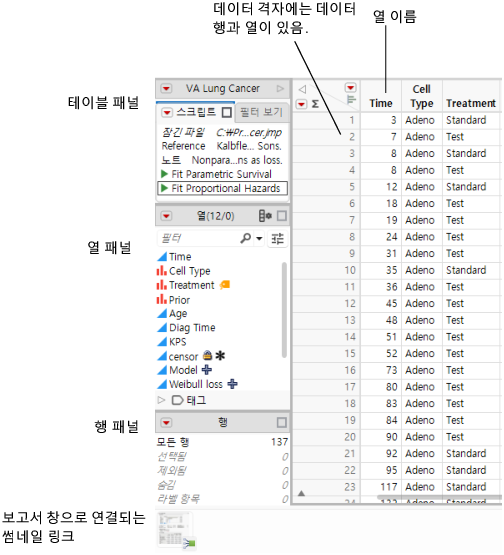This screenshot has width=504, height=555.
Task: Select row number 10 in the data grid
Action: 326,270
